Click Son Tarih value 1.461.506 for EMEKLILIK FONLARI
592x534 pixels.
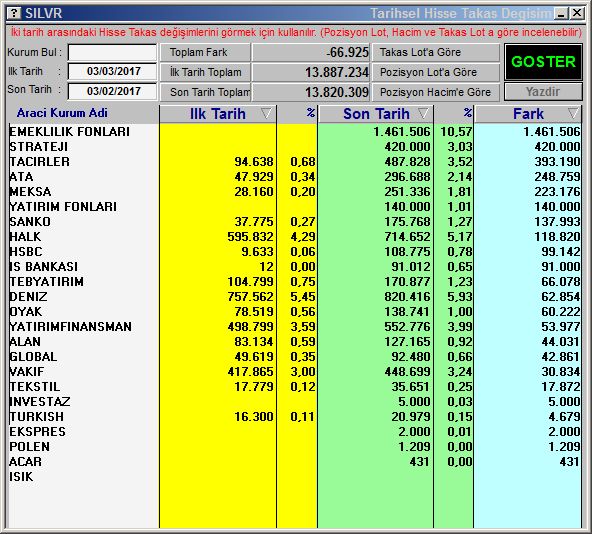point(402,132)
